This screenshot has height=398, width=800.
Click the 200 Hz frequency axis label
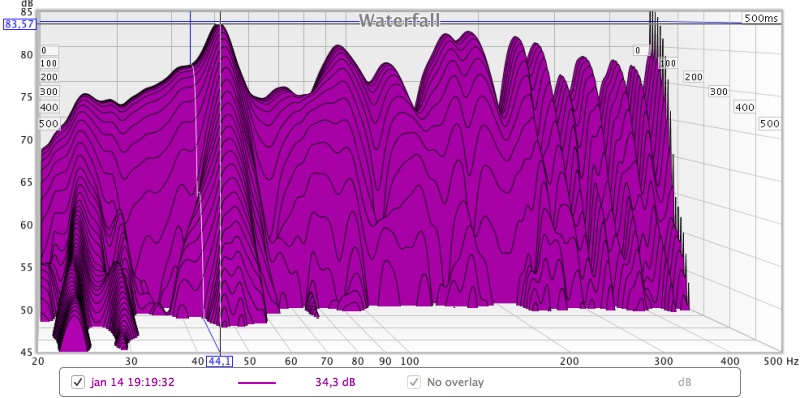click(569, 362)
